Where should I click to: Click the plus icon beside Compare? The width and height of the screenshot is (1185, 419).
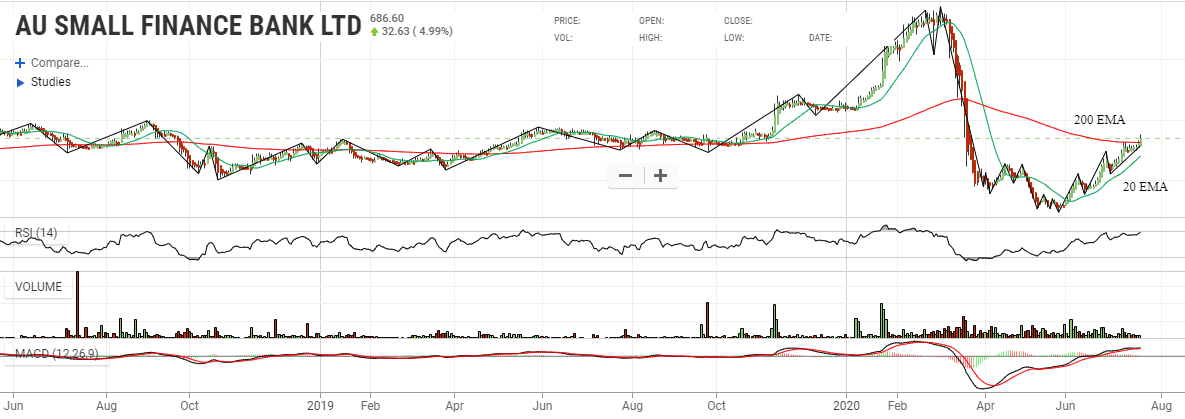pyautogui.click(x=20, y=63)
